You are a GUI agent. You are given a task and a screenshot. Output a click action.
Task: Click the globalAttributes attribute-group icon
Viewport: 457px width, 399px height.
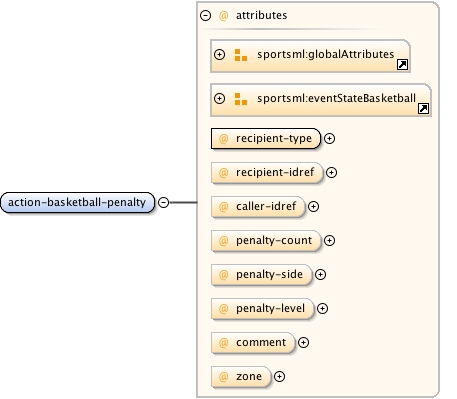pyautogui.click(x=241, y=55)
